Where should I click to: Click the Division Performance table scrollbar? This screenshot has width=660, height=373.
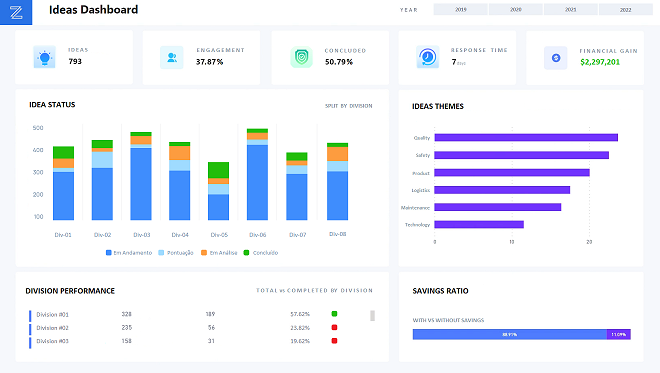373,316
